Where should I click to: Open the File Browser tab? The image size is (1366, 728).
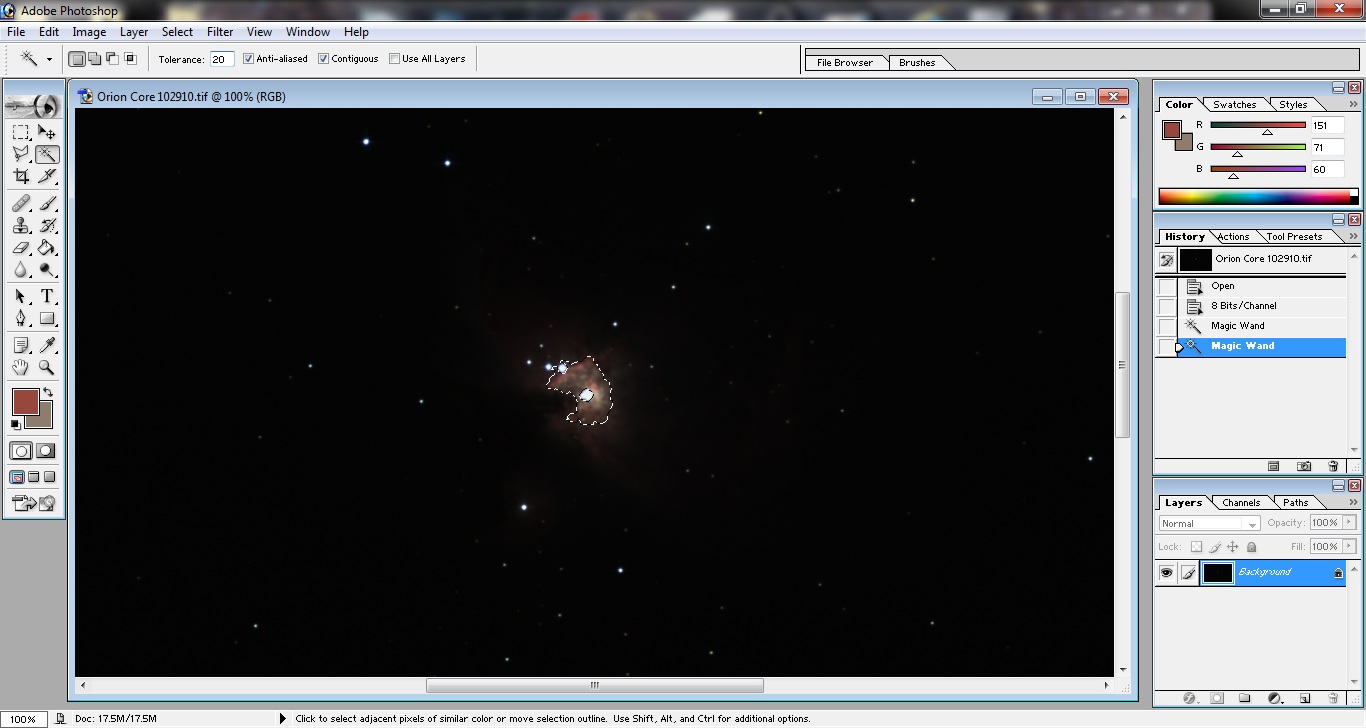click(x=845, y=62)
